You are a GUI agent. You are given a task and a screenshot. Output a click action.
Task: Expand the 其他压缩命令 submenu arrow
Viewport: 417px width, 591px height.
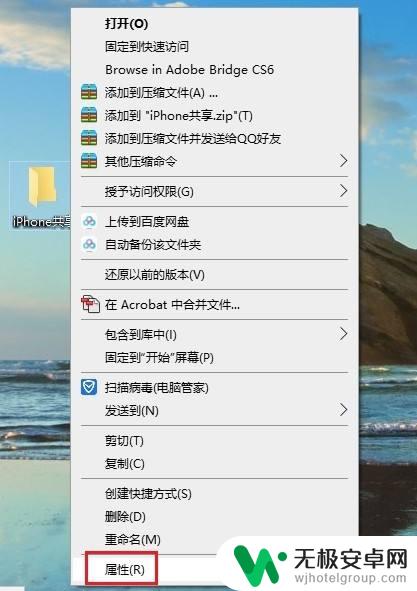point(343,161)
